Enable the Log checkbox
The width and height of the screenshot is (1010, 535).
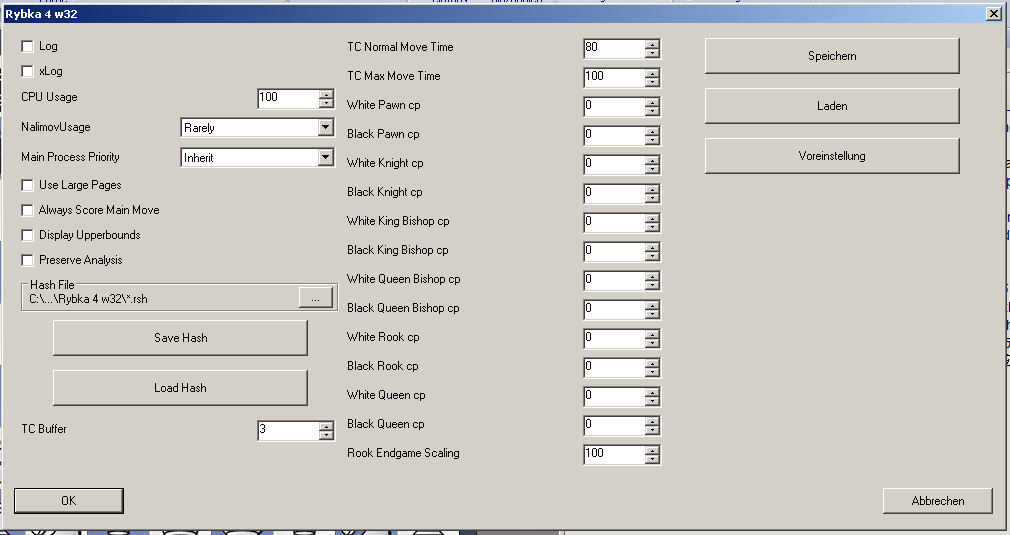(27, 46)
